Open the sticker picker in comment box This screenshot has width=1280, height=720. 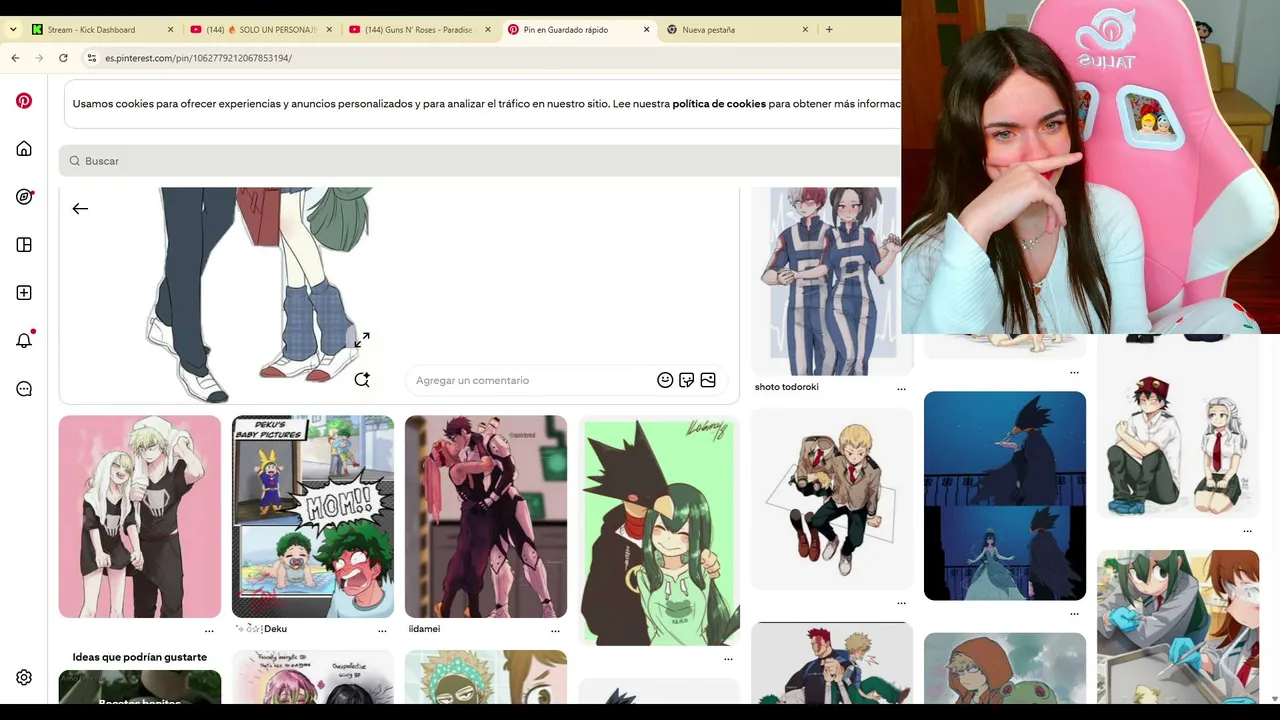tap(686, 380)
